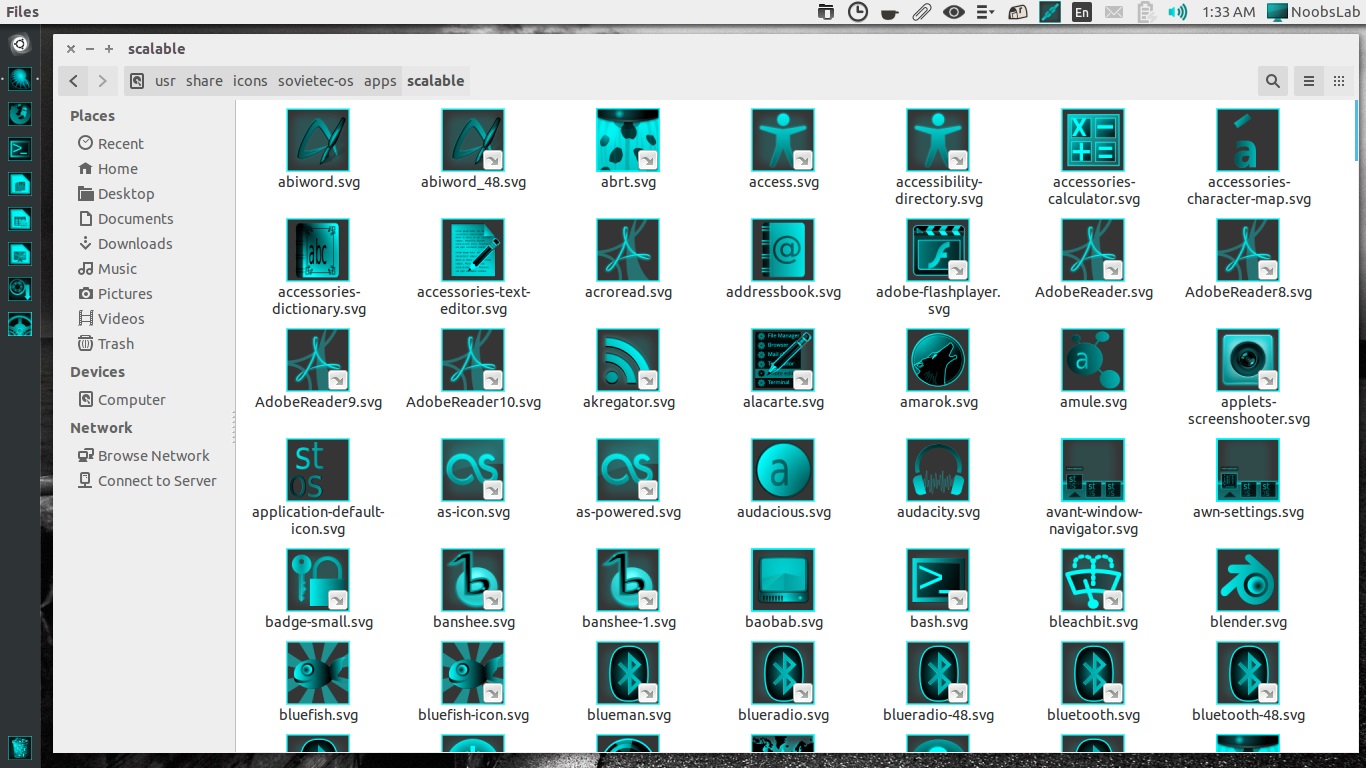Go to the icons folder in path bar
The height and width of the screenshot is (768, 1366).
click(250, 81)
